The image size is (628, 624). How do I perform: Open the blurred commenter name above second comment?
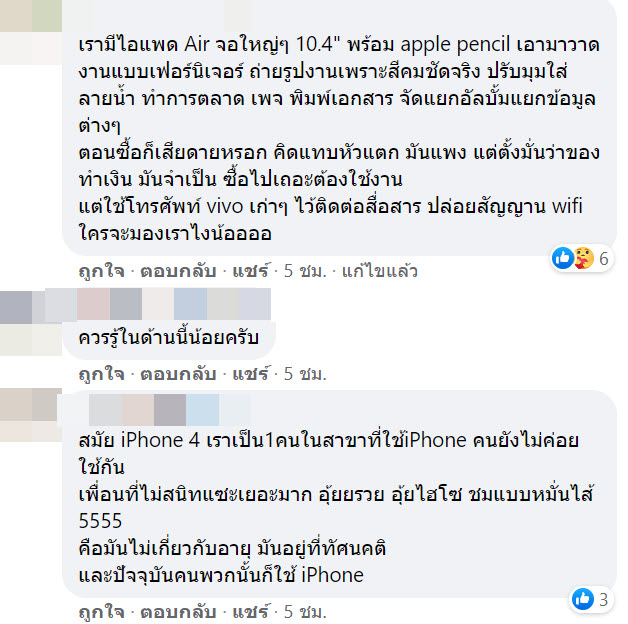click(174, 304)
